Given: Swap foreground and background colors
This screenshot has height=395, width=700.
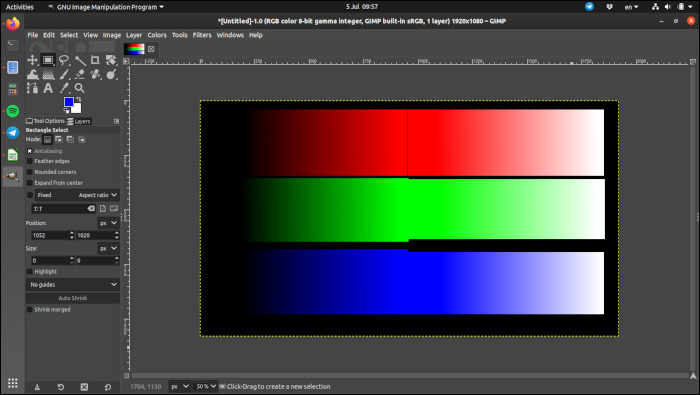Looking at the screenshot, I should point(79,99).
